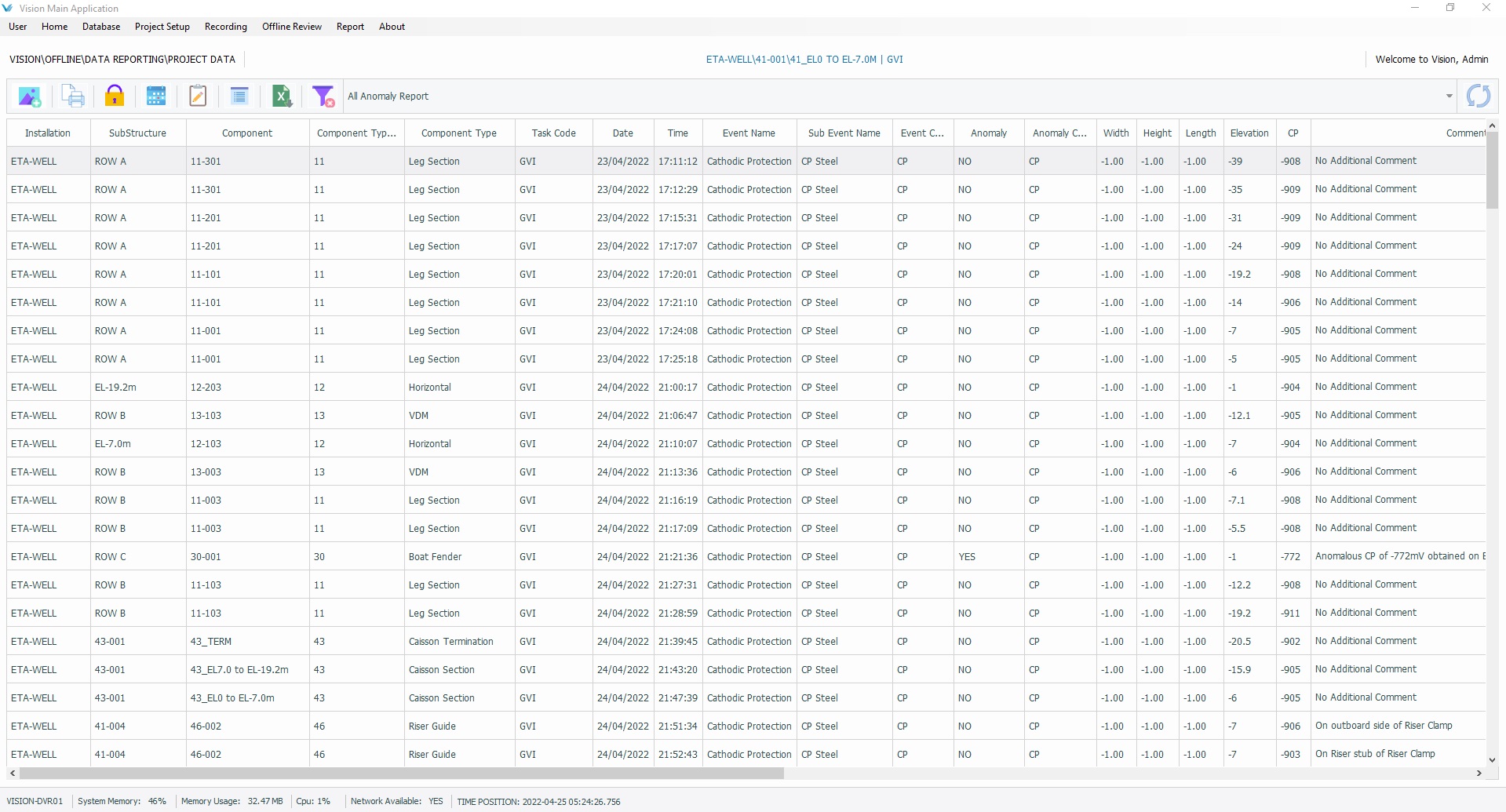Click the project path ETA-WELL\41-001 title

804,60
